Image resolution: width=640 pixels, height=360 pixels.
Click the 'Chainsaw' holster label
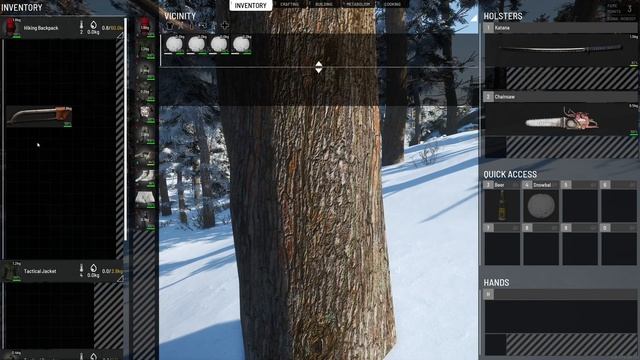point(504,97)
